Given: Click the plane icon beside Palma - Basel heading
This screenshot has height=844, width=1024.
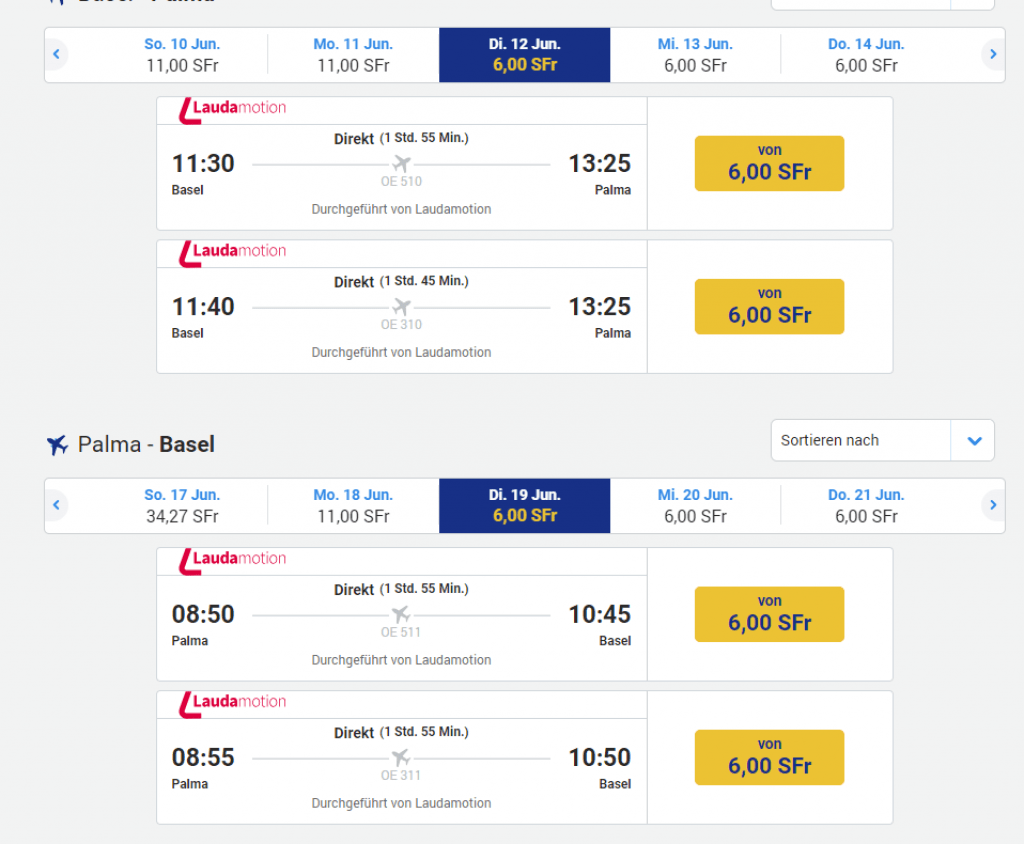Looking at the screenshot, I should pos(57,445).
